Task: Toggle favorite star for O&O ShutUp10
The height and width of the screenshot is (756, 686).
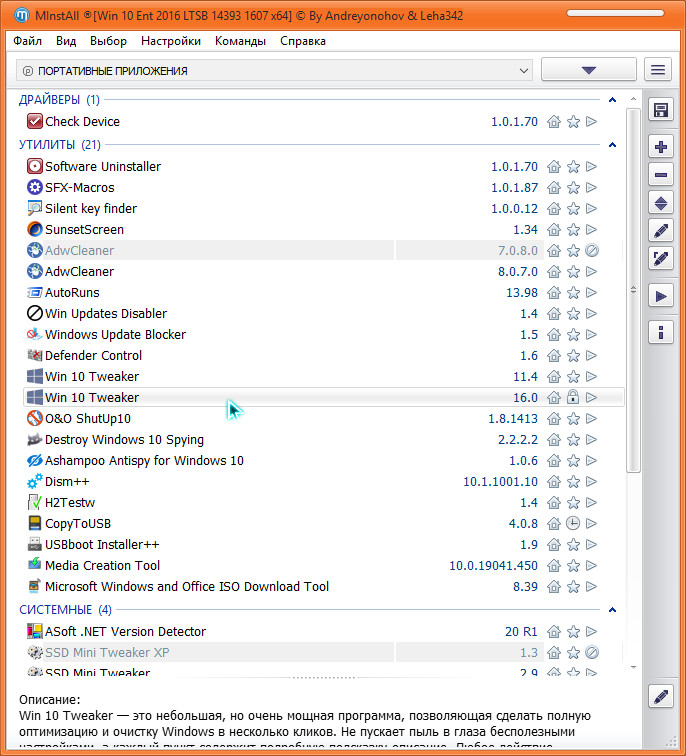Action: 573,419
